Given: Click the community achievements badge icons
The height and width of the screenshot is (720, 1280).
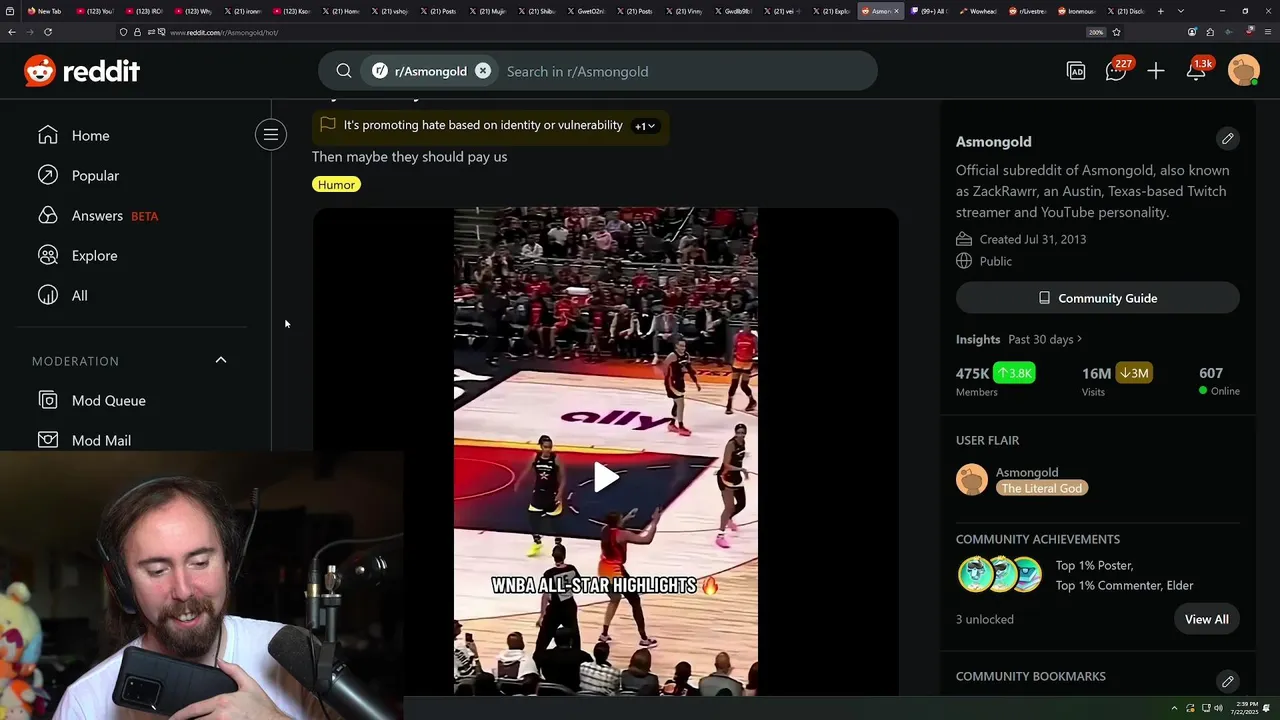Looking at the screenshot, I should pyautogui.click(x=1000, y=575).
